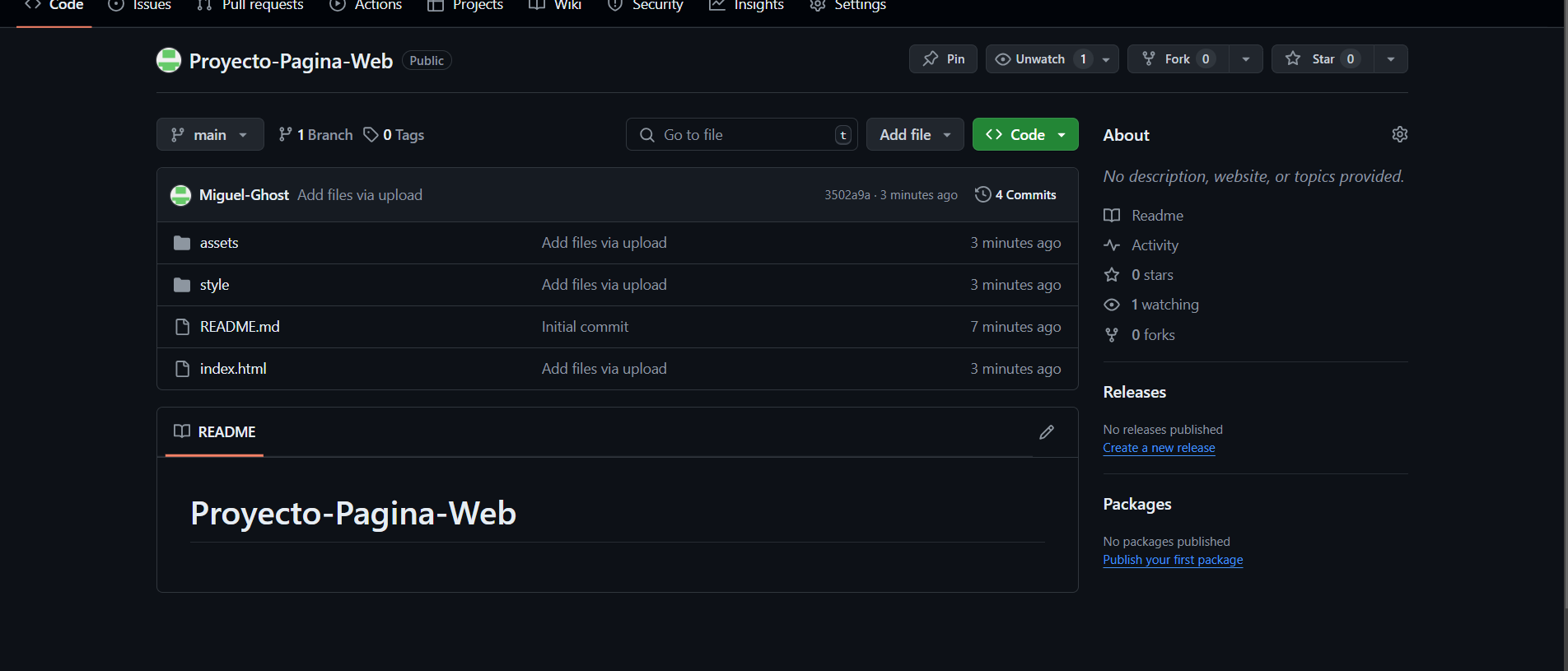Open the Actions tab
Image resolution: width=1568 pixels, height=671 pixels.
[366, 6]
